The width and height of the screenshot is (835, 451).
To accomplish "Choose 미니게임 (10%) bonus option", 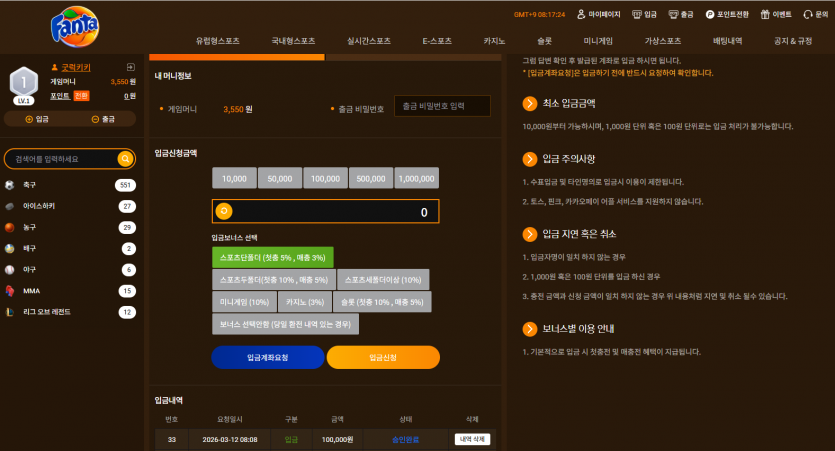I will tap(244, 302).
